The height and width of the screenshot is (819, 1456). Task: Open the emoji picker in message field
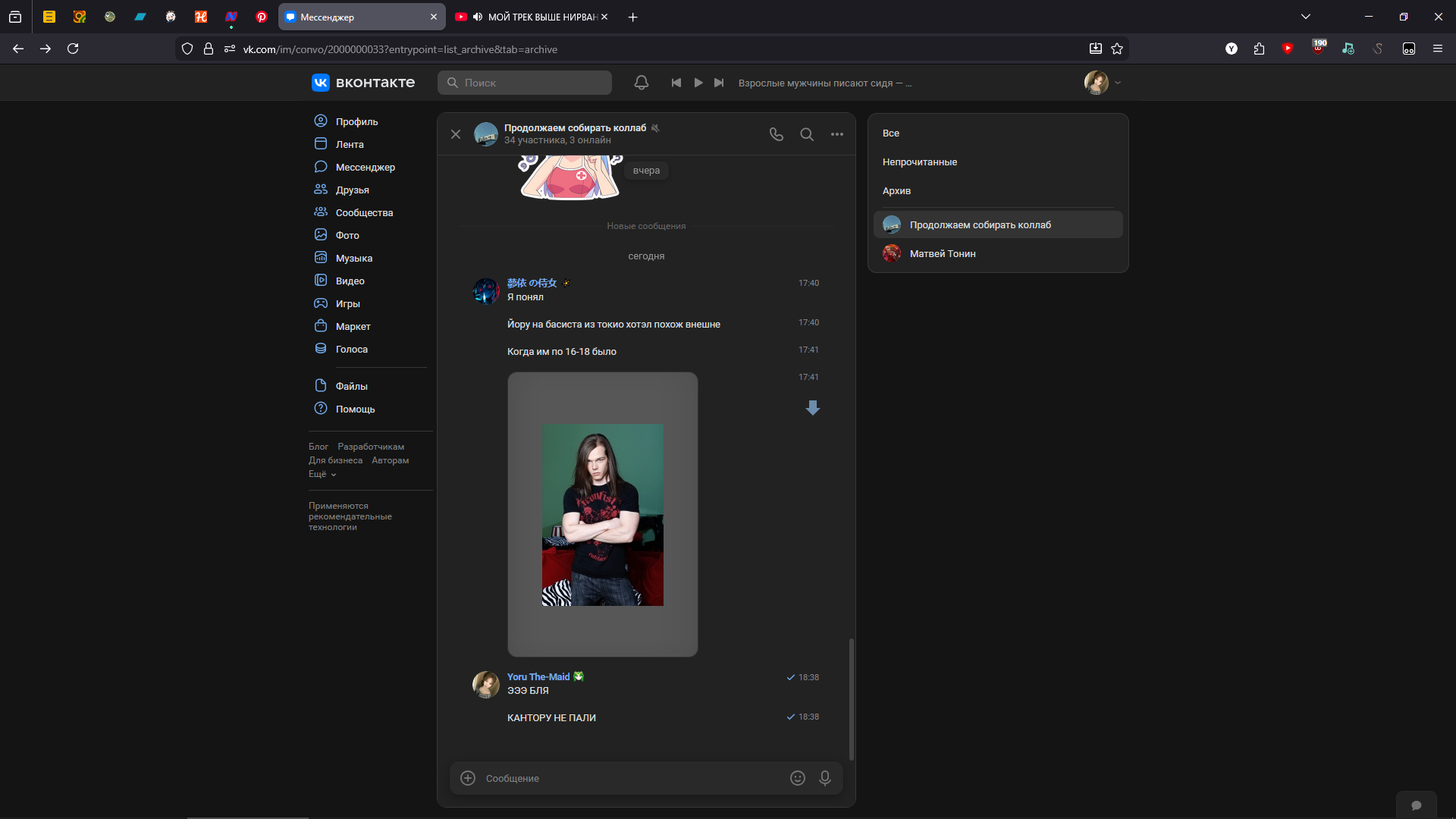(x=797, y=778)
